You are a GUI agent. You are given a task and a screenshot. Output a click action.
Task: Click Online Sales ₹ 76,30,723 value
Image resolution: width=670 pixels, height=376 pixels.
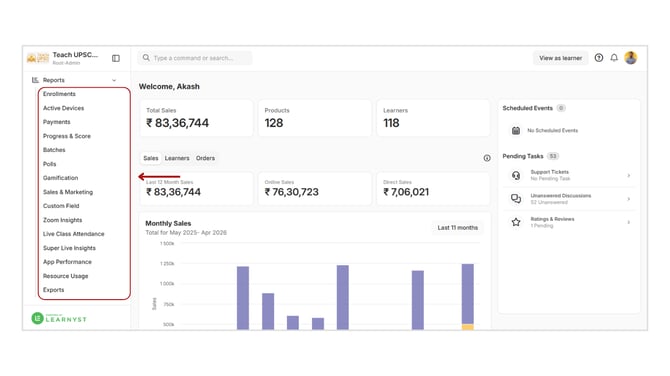click(291, 192)
